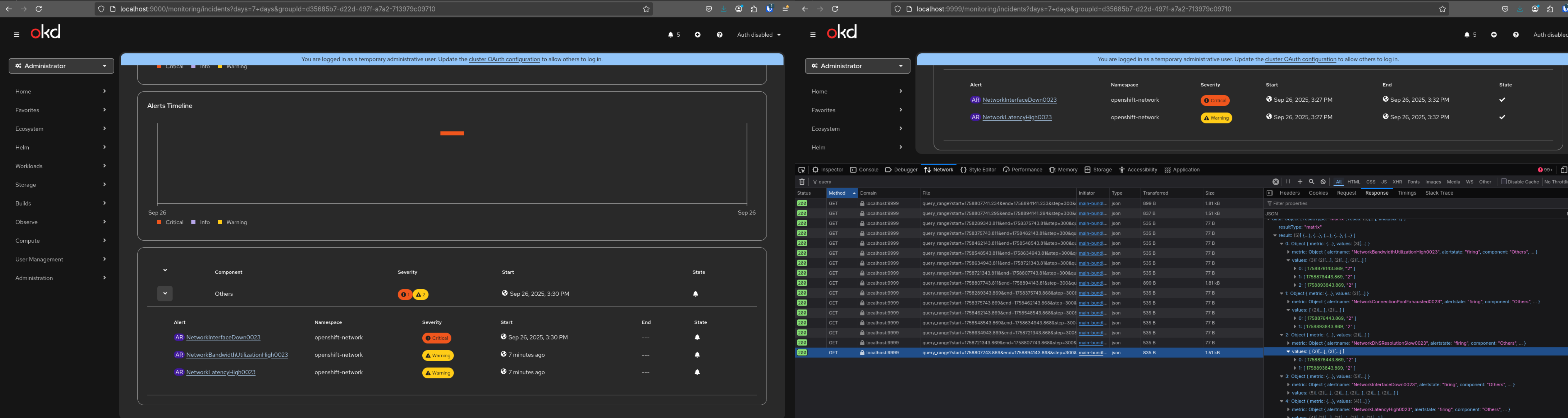The image size is (1568, 418).
Task: Toggle the XHR request type filter
Action: pos(1397,182)
